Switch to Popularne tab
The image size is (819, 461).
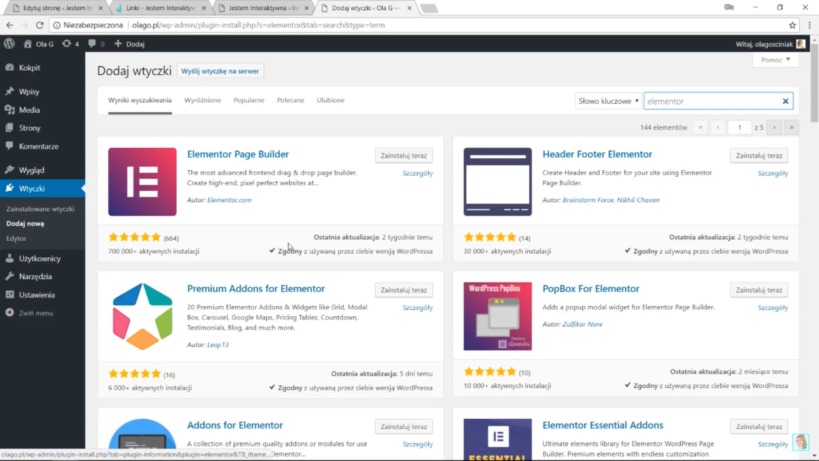(249, 100)
